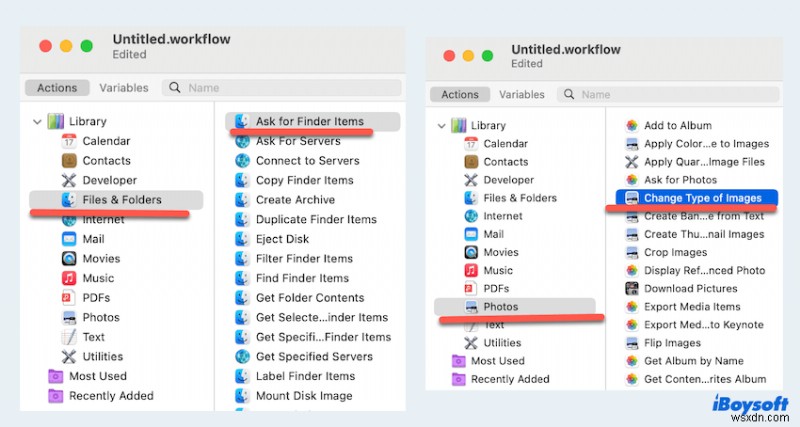Collapse Library tree in right window

click(x=442, y=125)
